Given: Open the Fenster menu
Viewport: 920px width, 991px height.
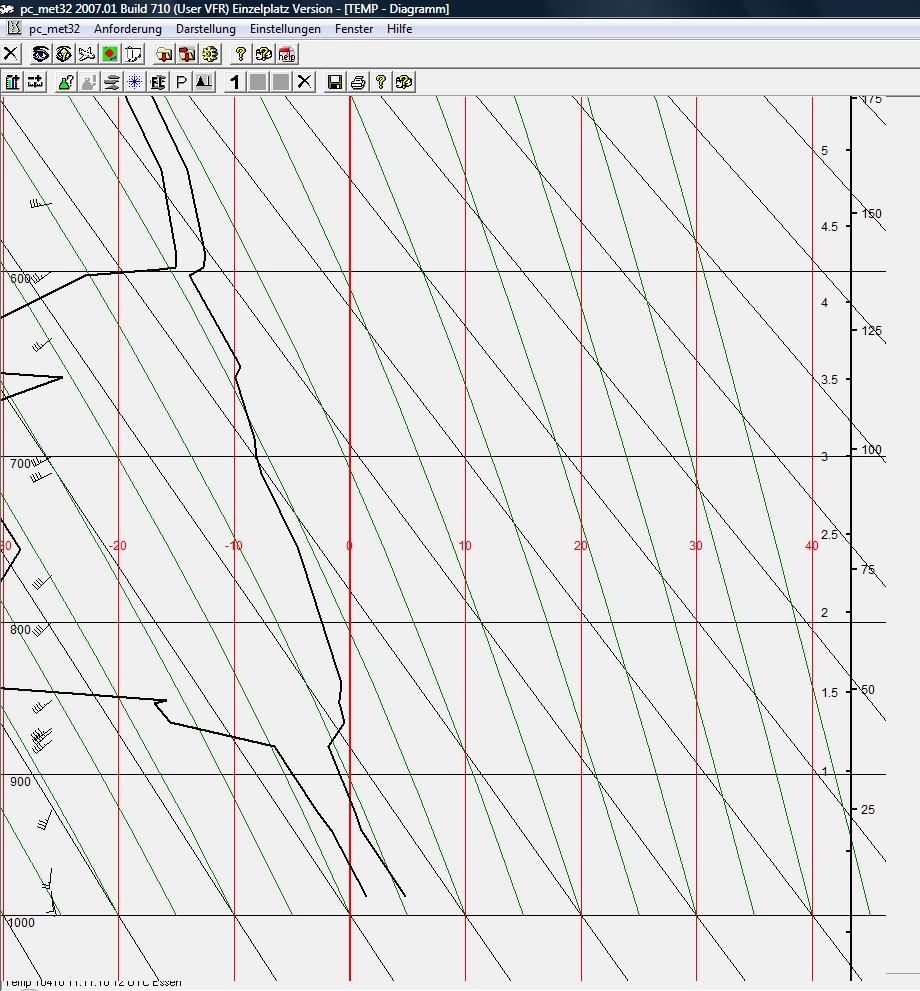Looking at the screenshot, I should pyautogui.click(x=354, y=28).
